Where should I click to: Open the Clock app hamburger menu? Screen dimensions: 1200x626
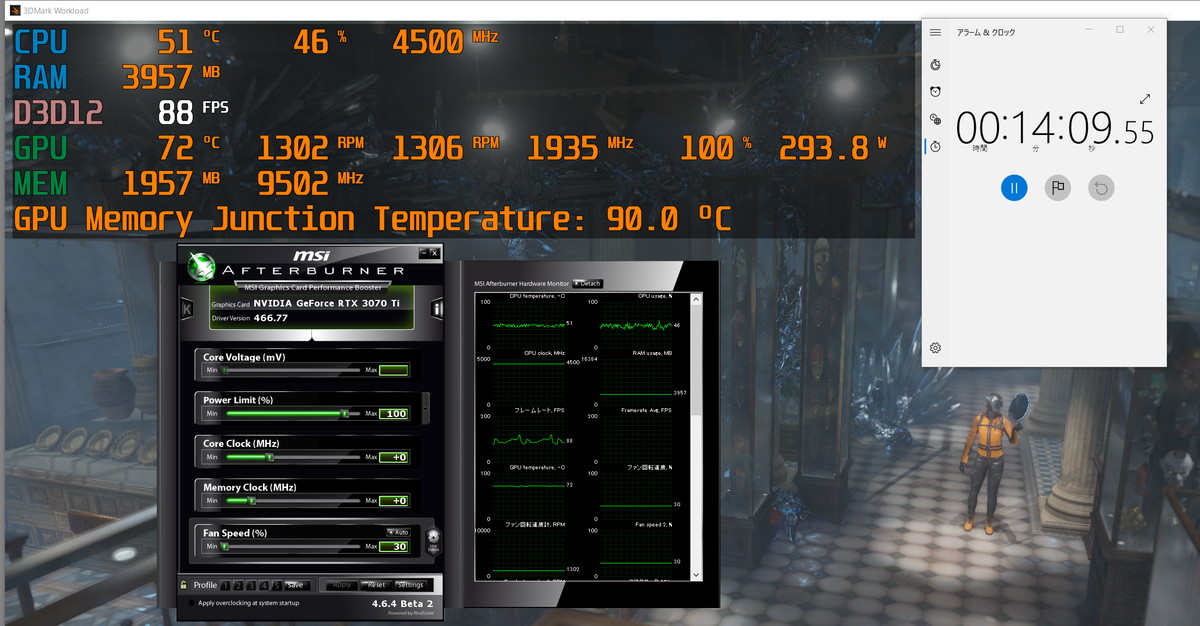click(x=935, y=32)
